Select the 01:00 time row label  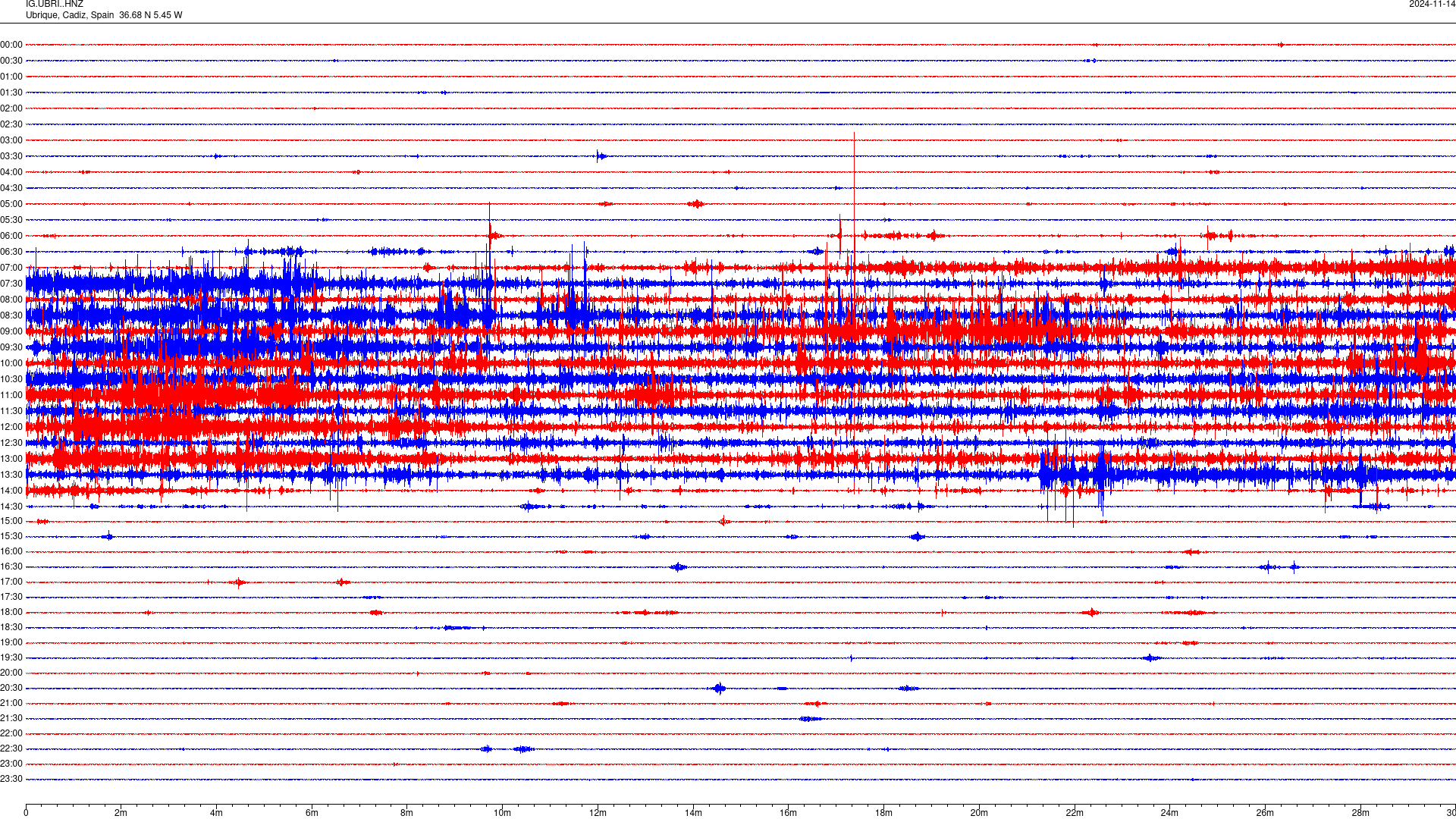(x=11, y=77)
